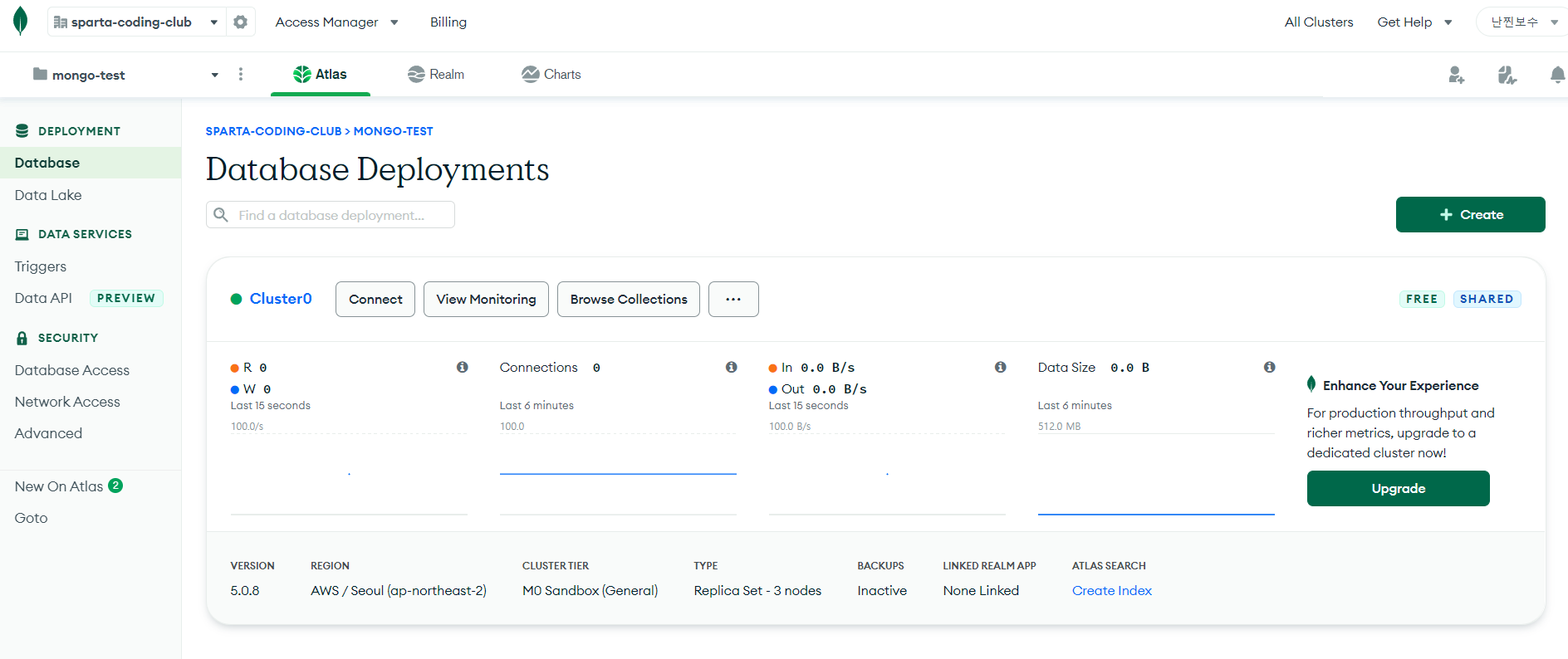Click the New On Atlas notification badge
This screenshot has width=1568, height=659.
point(115,486)
